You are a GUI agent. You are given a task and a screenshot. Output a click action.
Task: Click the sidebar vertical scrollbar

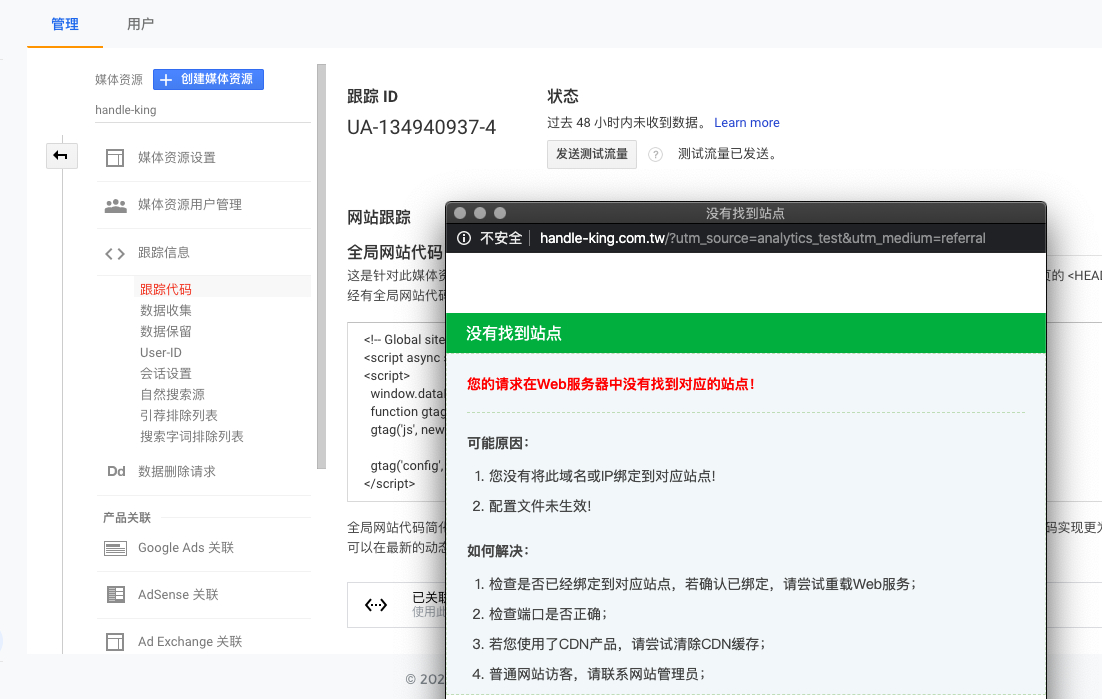coord(321,265)
